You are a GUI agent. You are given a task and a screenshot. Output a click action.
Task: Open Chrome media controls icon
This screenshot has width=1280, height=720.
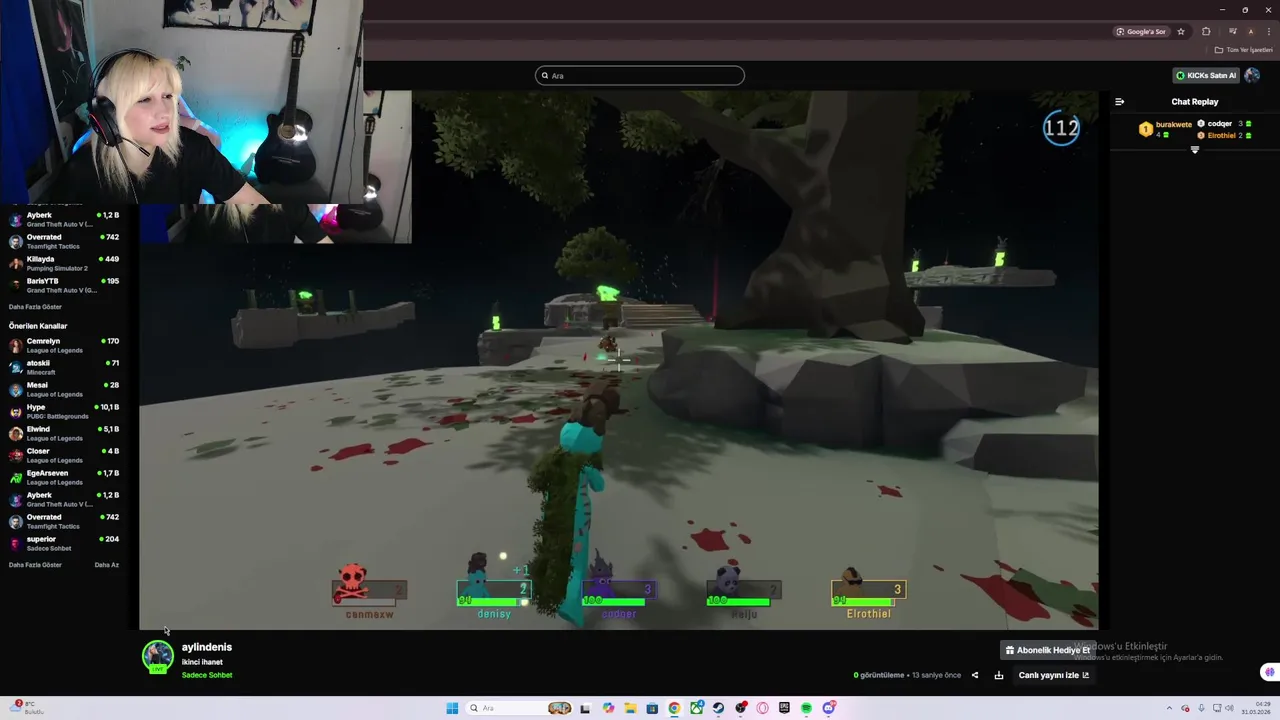pos(1232,31)
